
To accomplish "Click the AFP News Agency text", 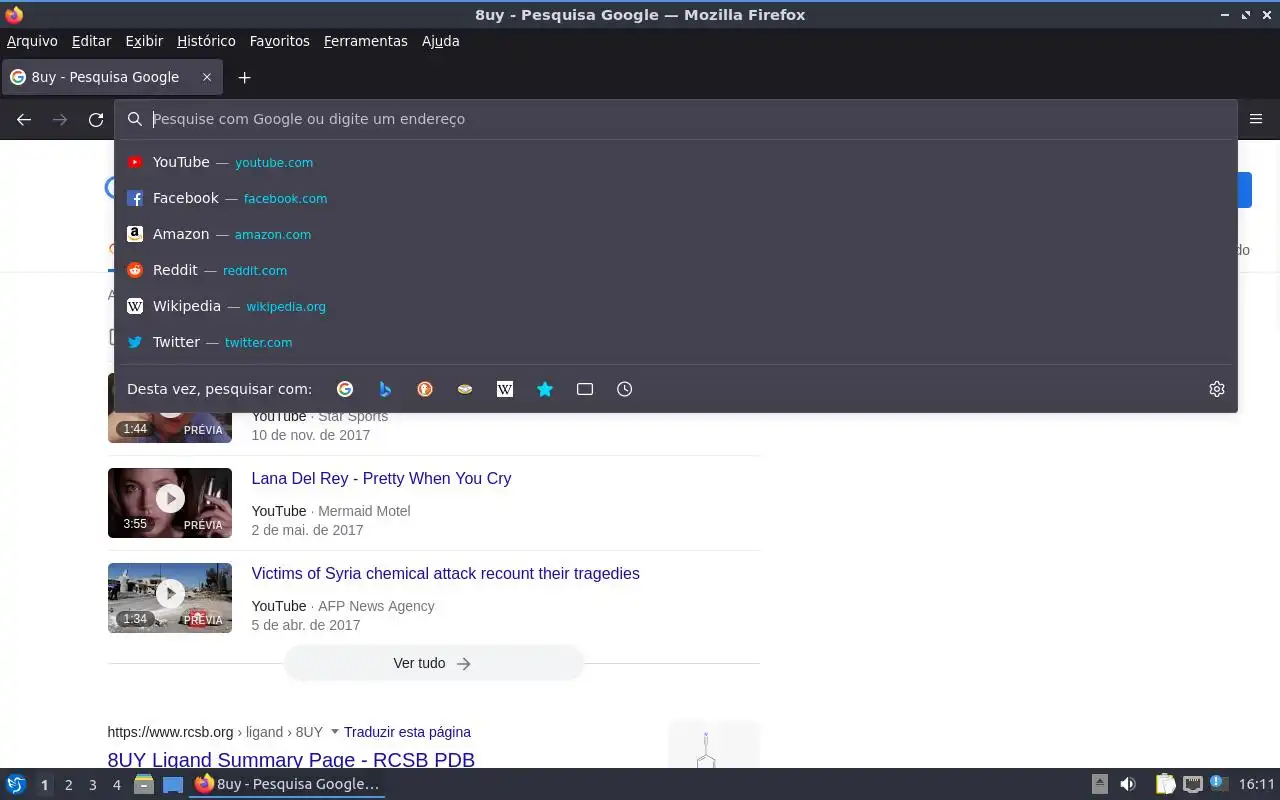I will click(376, 606).
